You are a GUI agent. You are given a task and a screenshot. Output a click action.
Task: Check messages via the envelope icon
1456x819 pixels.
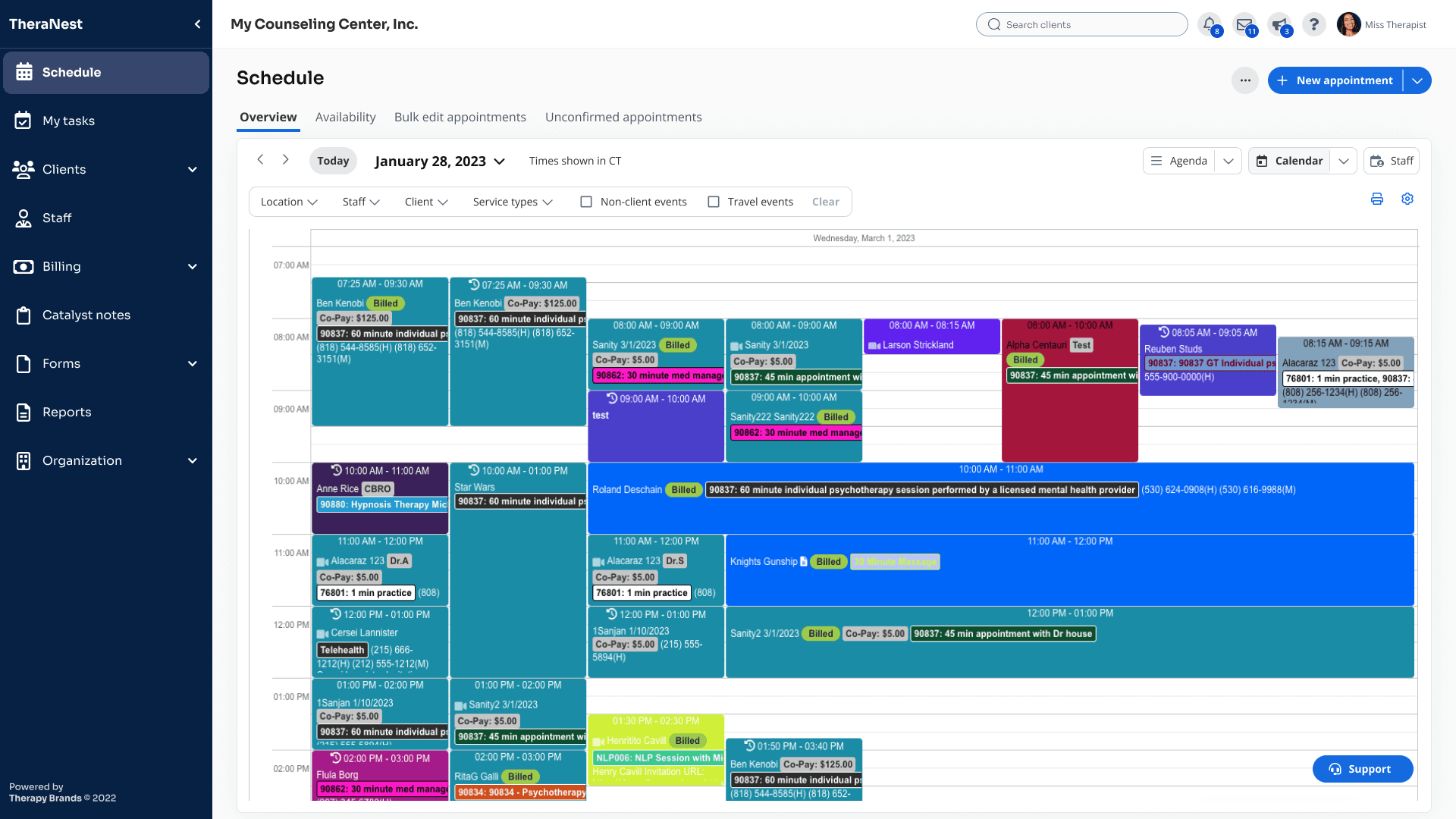click(1245, 24)
